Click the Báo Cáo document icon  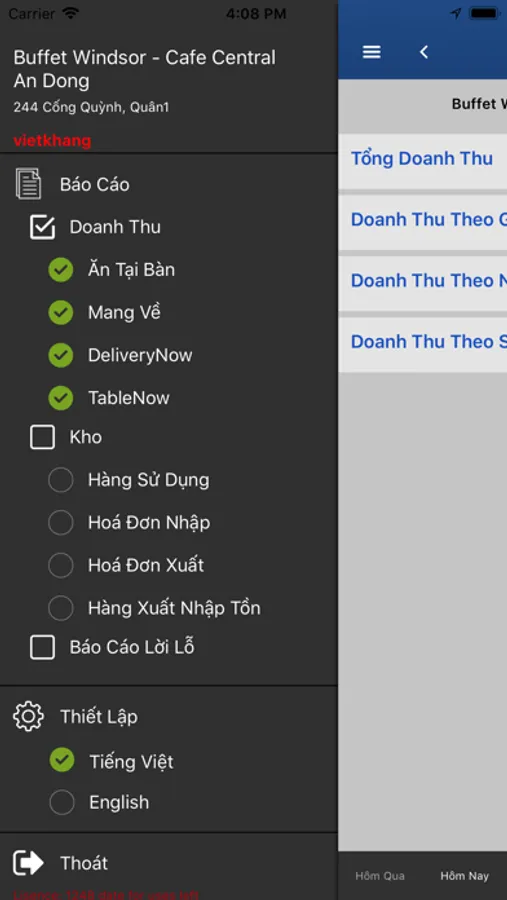point(28,184)
